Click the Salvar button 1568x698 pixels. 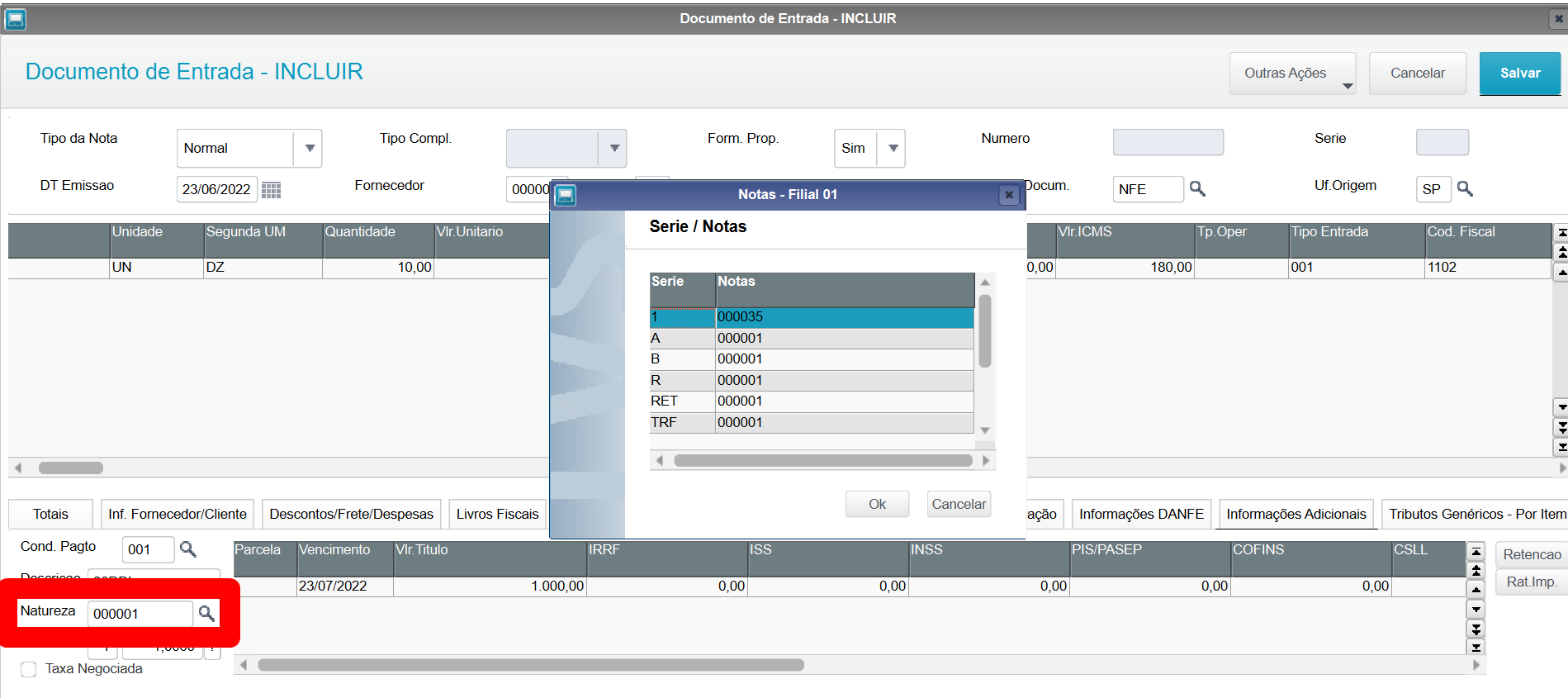point(1520,74)
